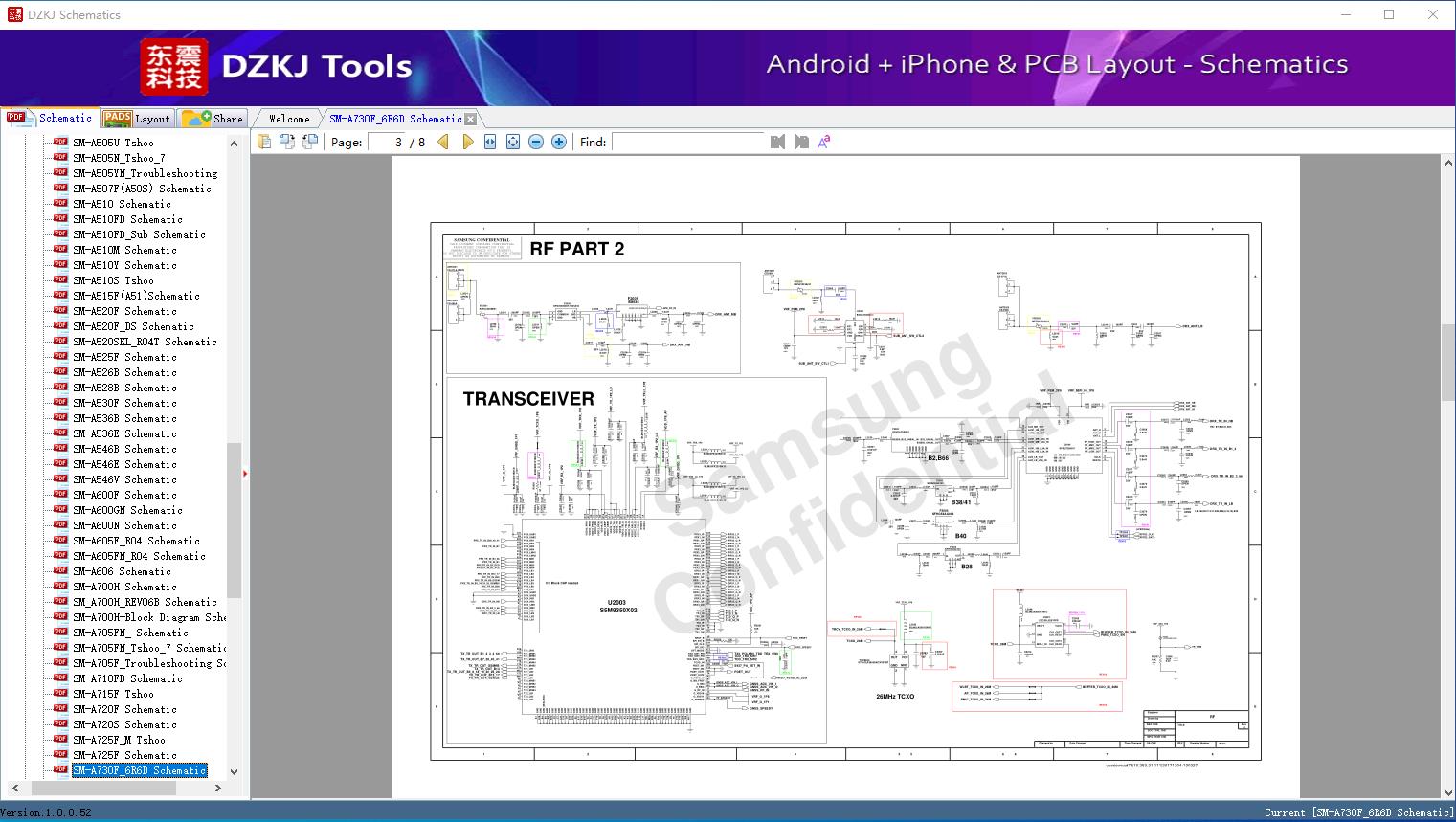This screenshot has width=1456, height=822.
Task: Open SM_A700H_REV06B Schematic
Action: (145, 602)
